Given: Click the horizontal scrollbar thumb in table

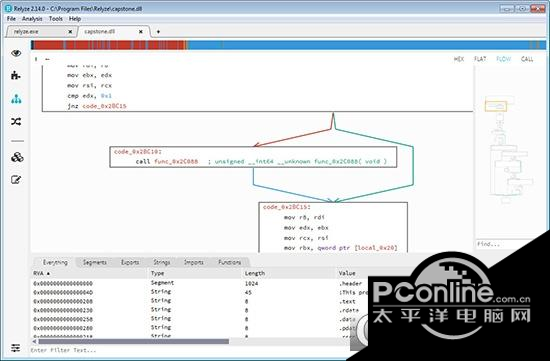Looking at the screenshot, I should click(133, 341).
